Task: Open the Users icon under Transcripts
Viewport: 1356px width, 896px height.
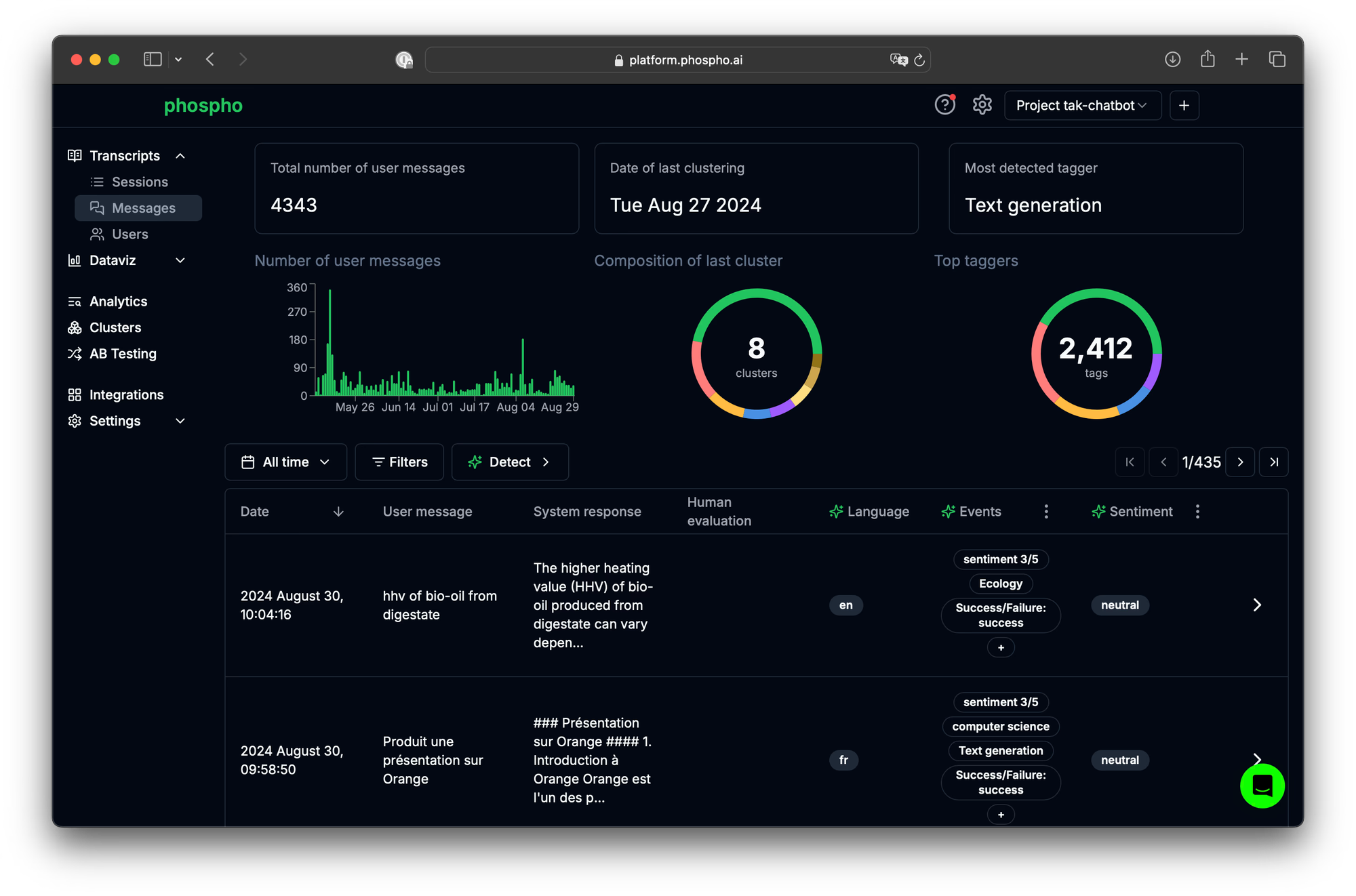Action: pyautogui.click(x=96, y=234)
